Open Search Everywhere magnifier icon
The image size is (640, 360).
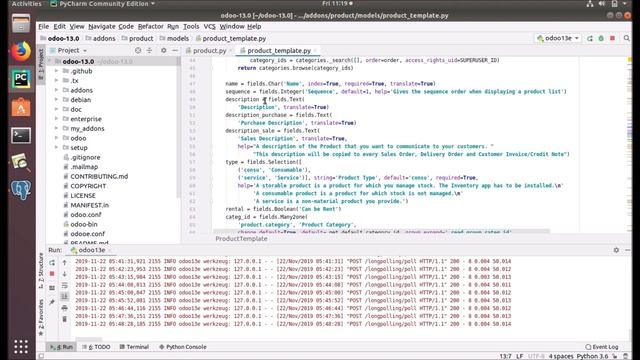pos(627,38)
